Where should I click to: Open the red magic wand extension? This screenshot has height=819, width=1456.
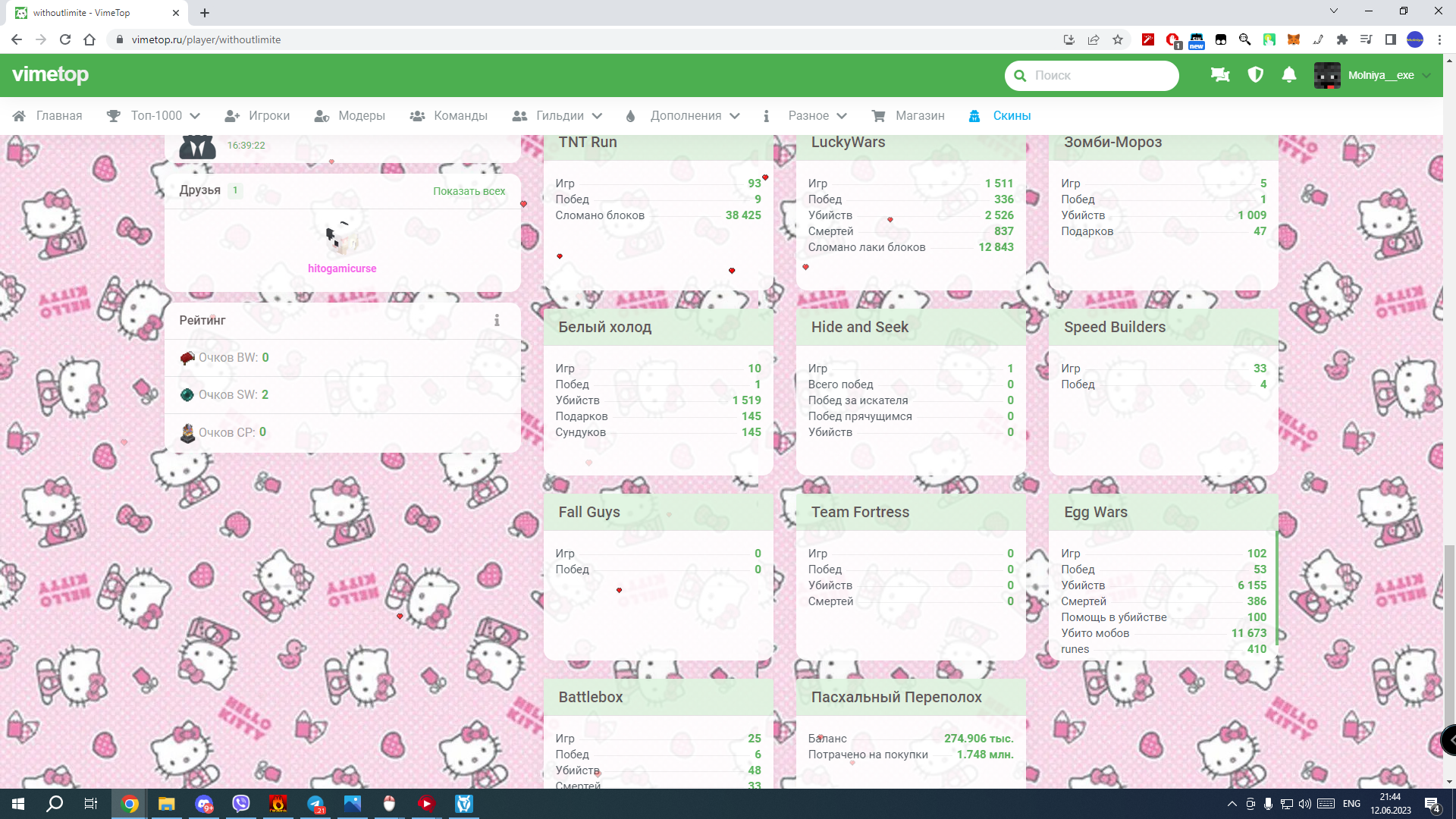click(x=1148, y=39)
